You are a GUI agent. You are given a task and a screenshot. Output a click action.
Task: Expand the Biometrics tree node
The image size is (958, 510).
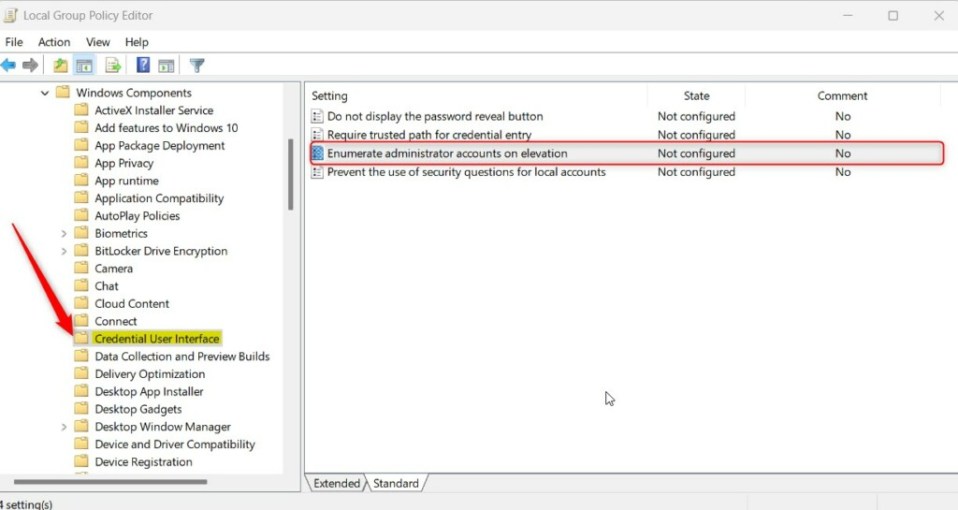point(64,234)
